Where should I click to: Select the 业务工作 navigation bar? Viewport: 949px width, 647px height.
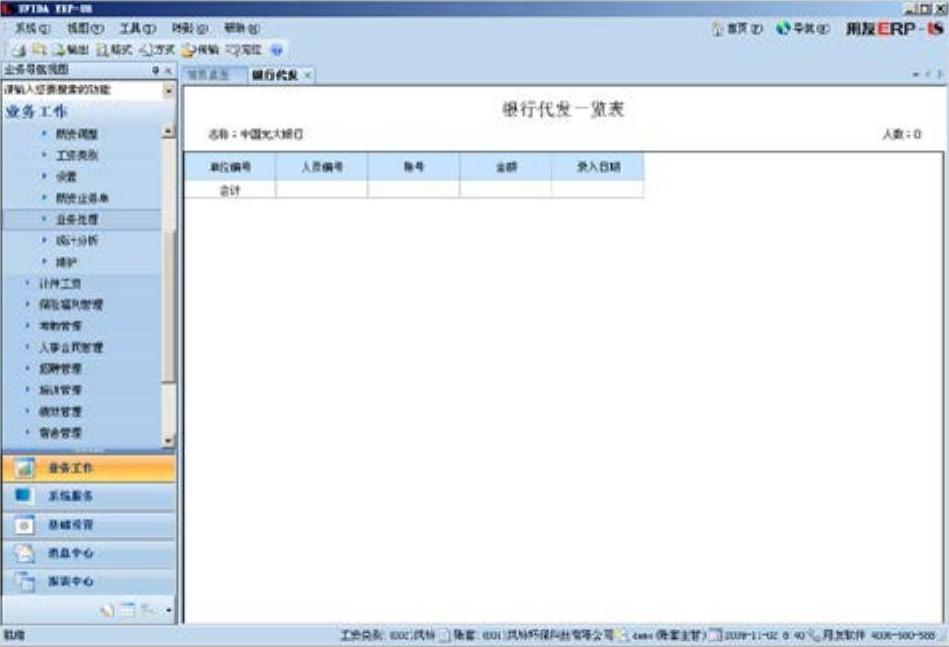tap(89, 468)
